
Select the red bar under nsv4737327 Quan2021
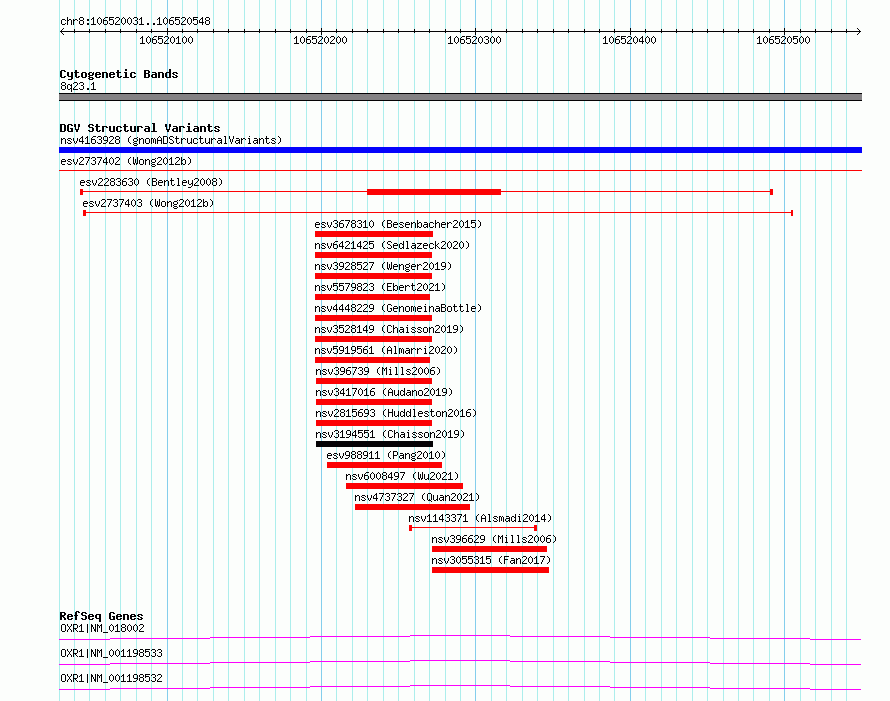point(412,507)
